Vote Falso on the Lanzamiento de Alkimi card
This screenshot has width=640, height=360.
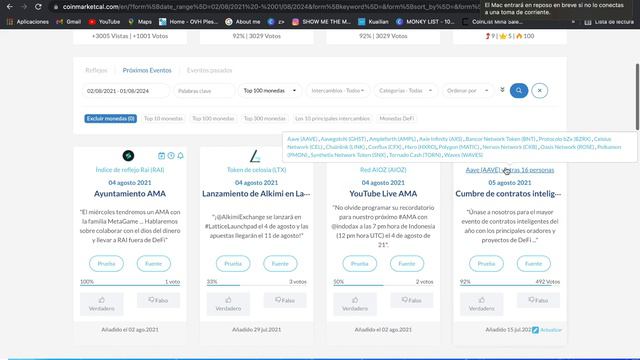(x=285, y=300)
